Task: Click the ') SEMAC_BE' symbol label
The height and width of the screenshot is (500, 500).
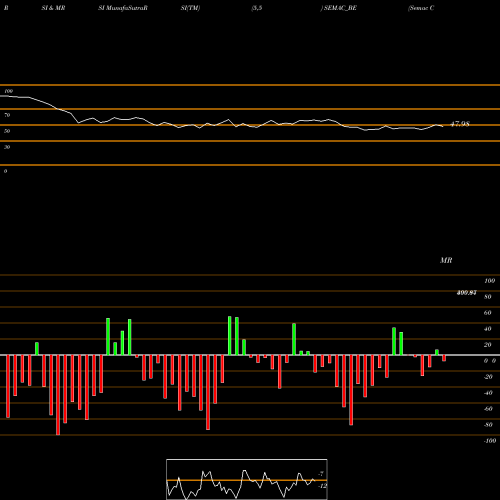Action: click(339, 8)
